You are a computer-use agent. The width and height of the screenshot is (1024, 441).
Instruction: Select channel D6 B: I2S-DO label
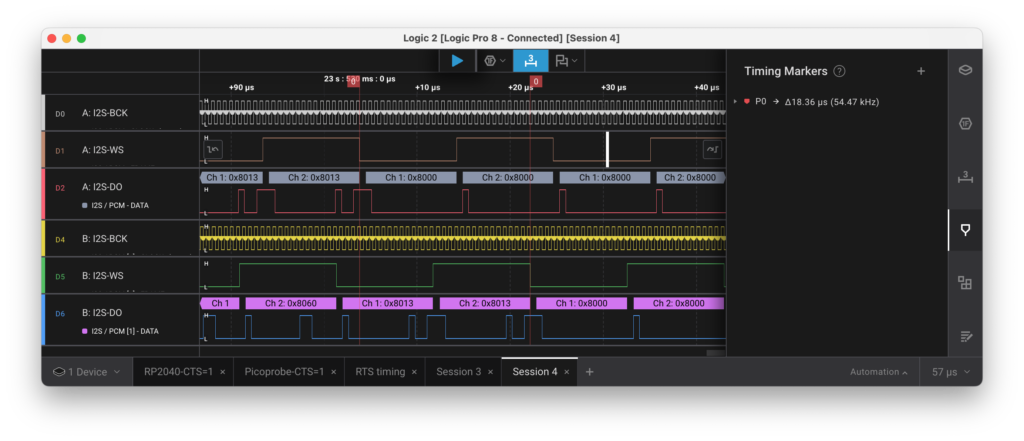tap(103, 312)
